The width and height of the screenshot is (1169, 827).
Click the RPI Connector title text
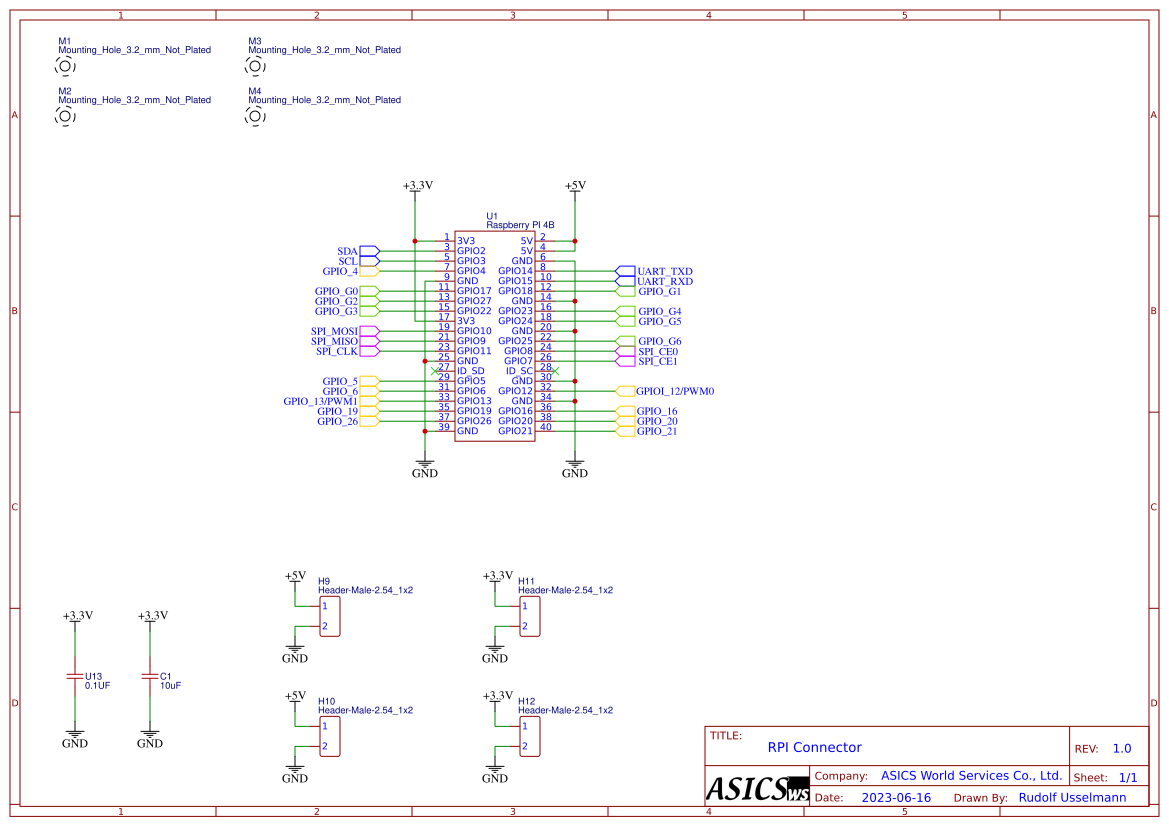click(x=815, y=747)
